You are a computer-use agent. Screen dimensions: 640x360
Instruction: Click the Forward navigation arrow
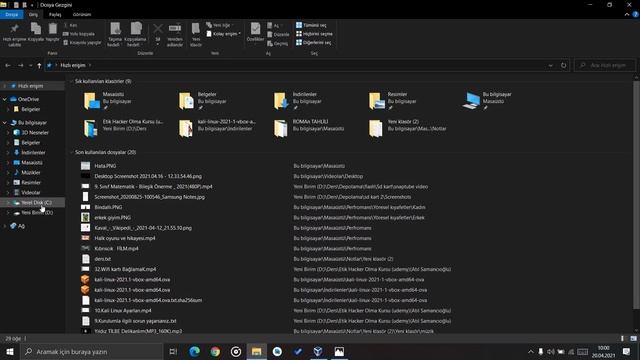pos(20,65)
